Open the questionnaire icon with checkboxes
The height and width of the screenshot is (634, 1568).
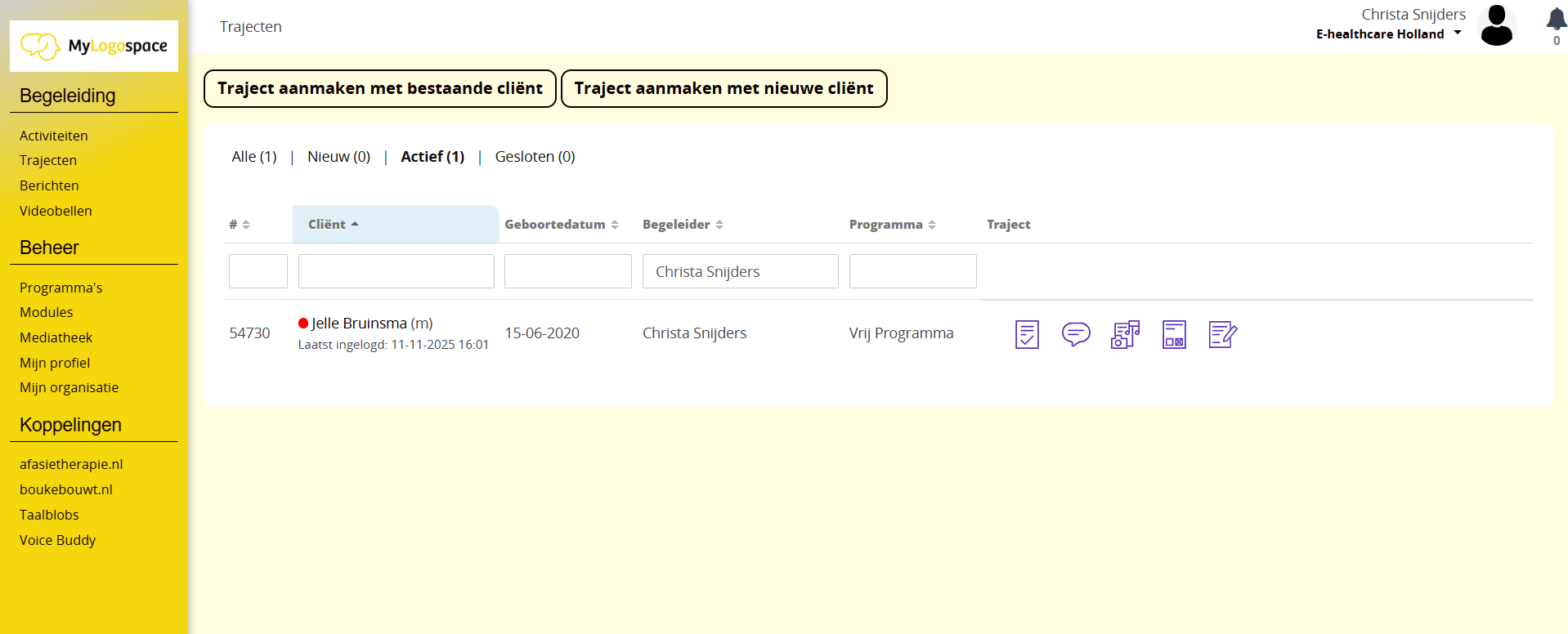(x=1174, y=334)
